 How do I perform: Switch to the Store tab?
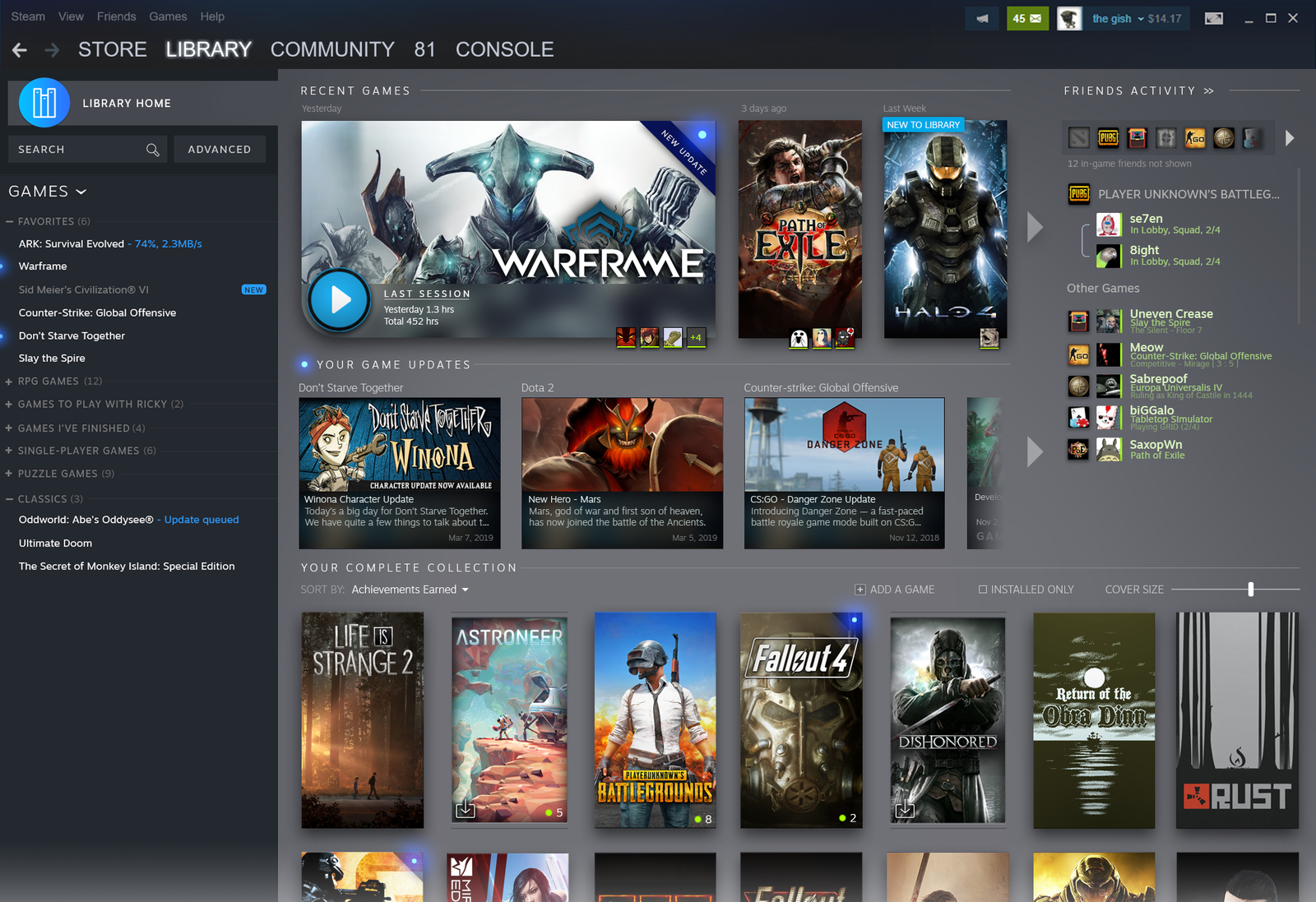(x=112, y=49)
